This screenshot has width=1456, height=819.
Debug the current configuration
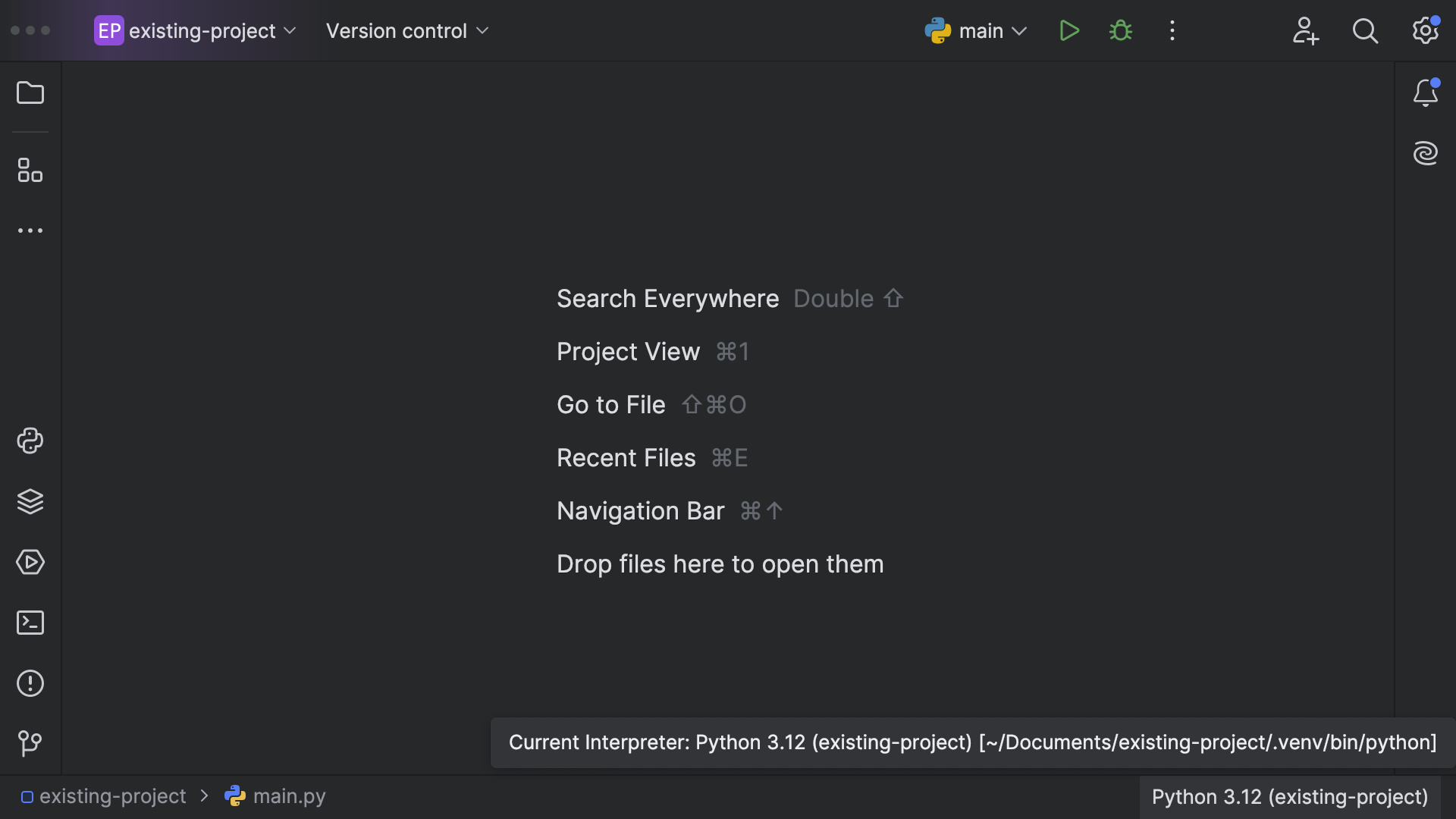pos(1121,30)
